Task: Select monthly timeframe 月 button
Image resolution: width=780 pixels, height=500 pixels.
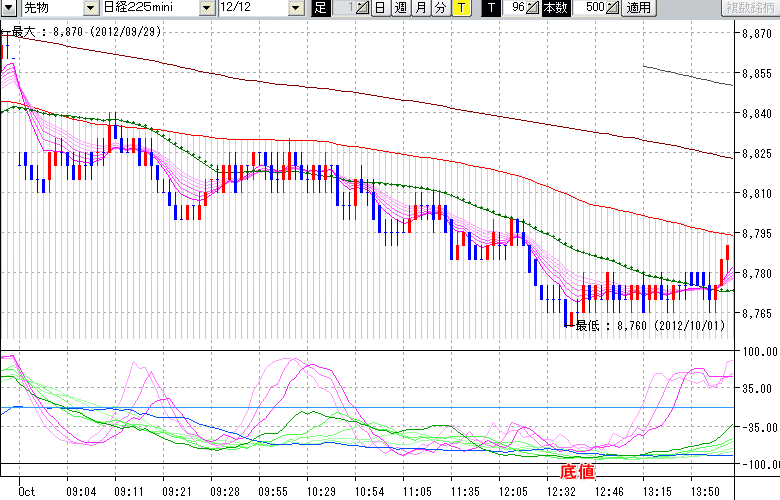Action: click(x=420, y=8)
